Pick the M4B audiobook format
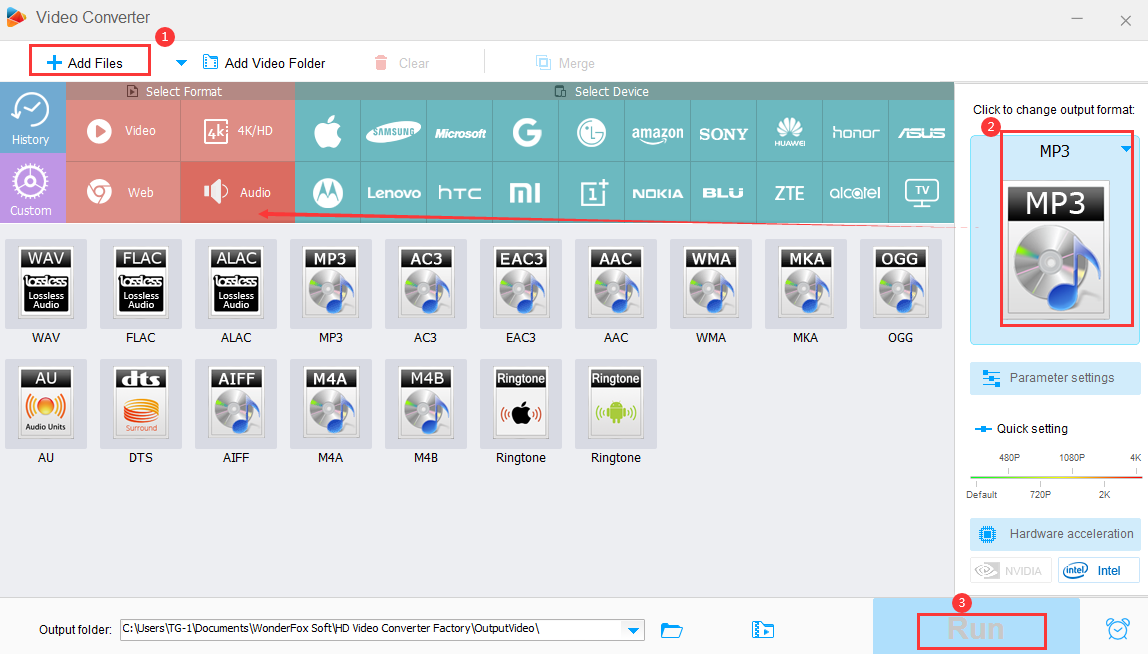 pos(425,404)
